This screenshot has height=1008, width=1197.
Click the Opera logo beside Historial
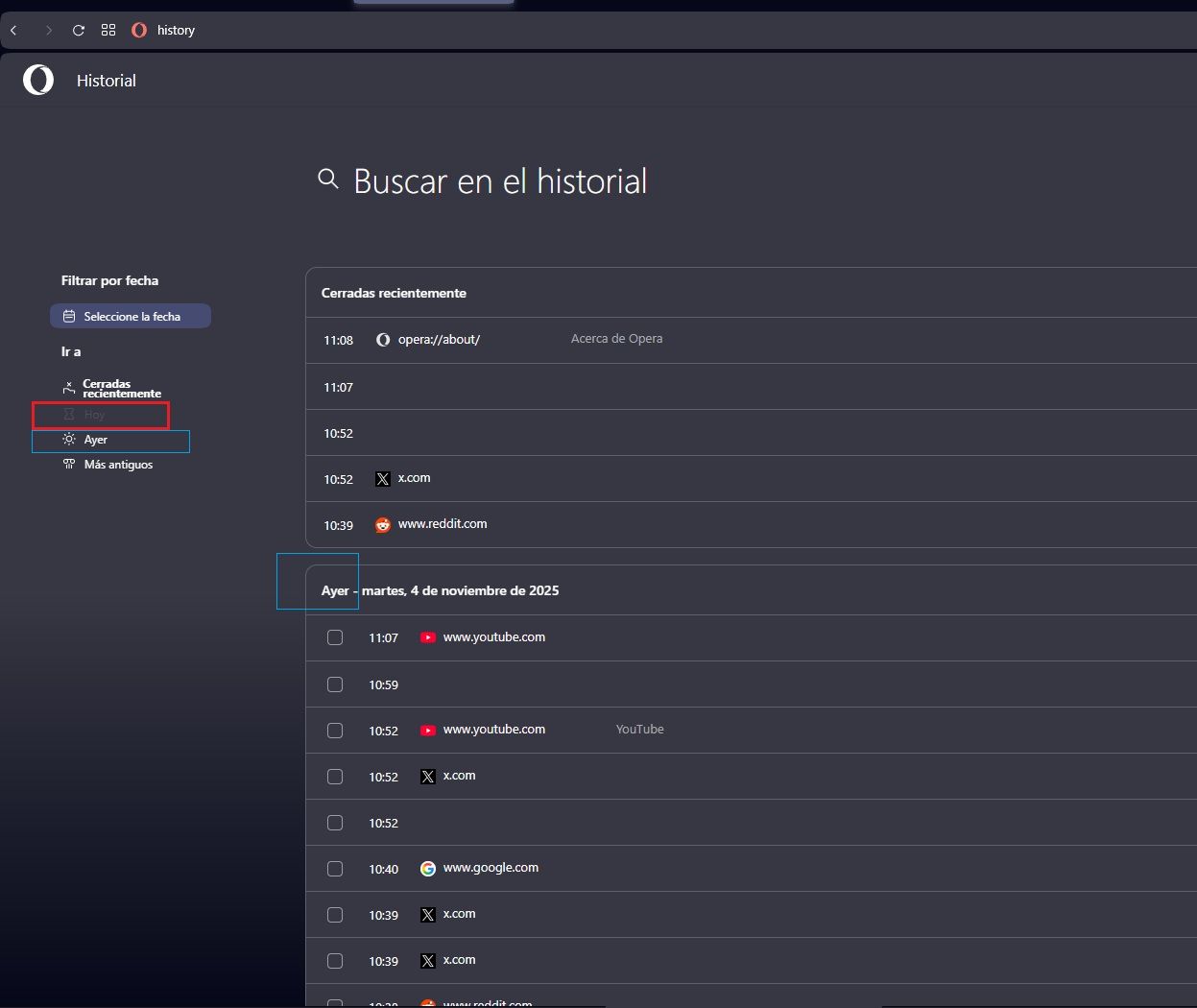pyautogui.click(x=38, y=81)
